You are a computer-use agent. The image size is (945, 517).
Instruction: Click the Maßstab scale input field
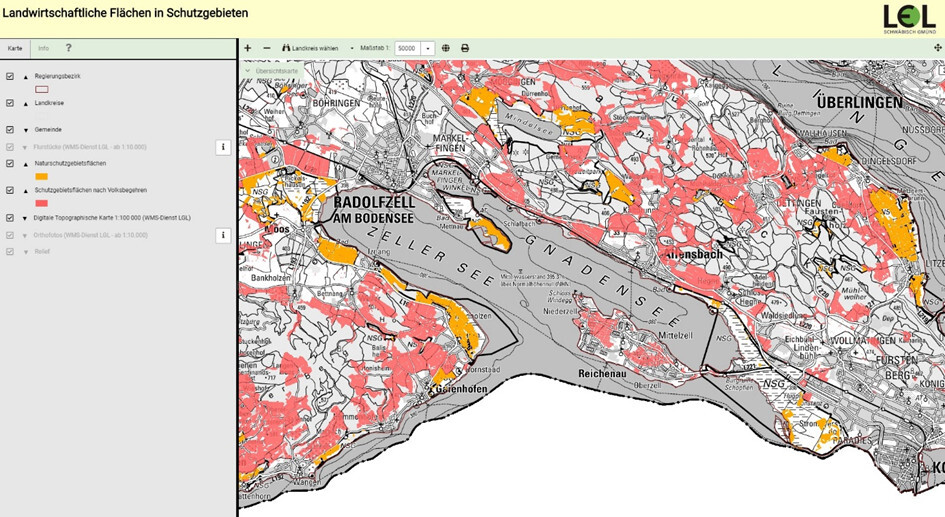407,48
